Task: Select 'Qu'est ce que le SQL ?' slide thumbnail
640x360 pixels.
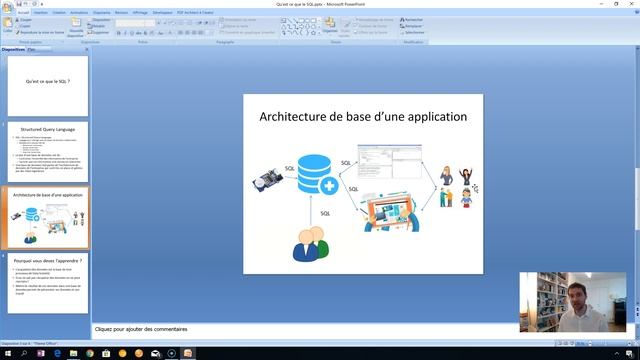Action: pyautogui.click(x=48, y=86)
